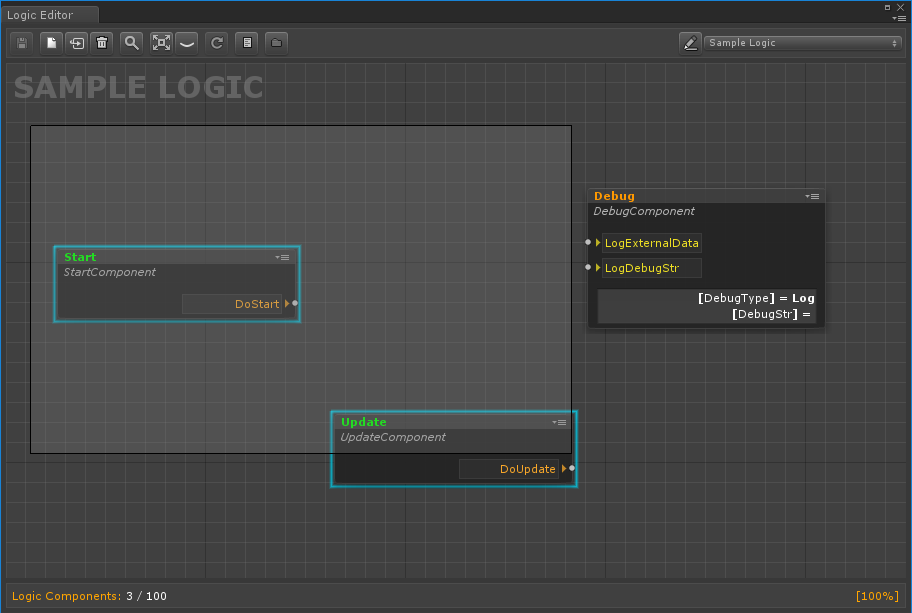Viewport: 912px width, 613px height.
Task: Click the LogExternalData input label
Action: (651, 243)
